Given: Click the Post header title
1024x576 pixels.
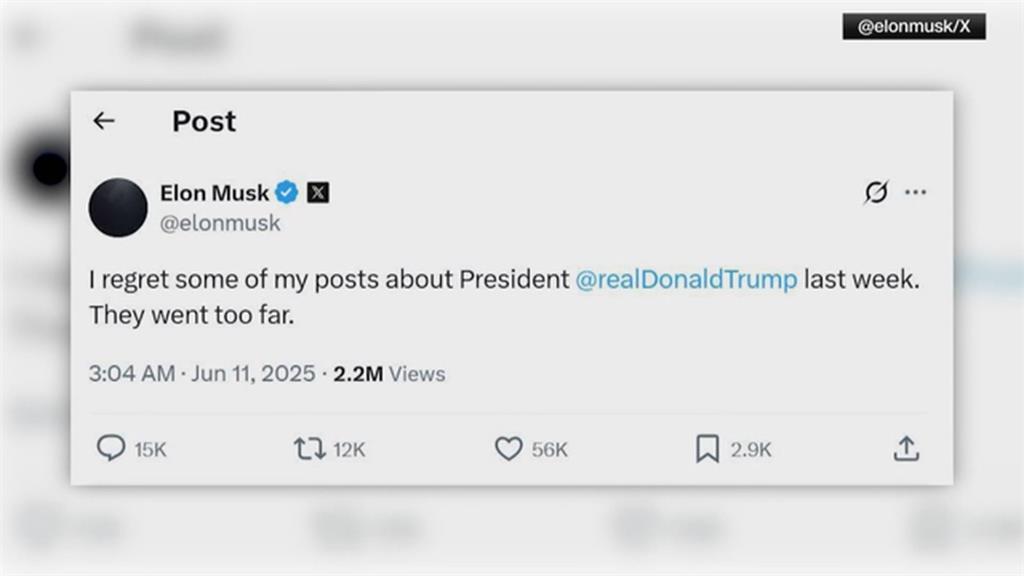Looking at the screenshot, I should [x=204, y=121].
